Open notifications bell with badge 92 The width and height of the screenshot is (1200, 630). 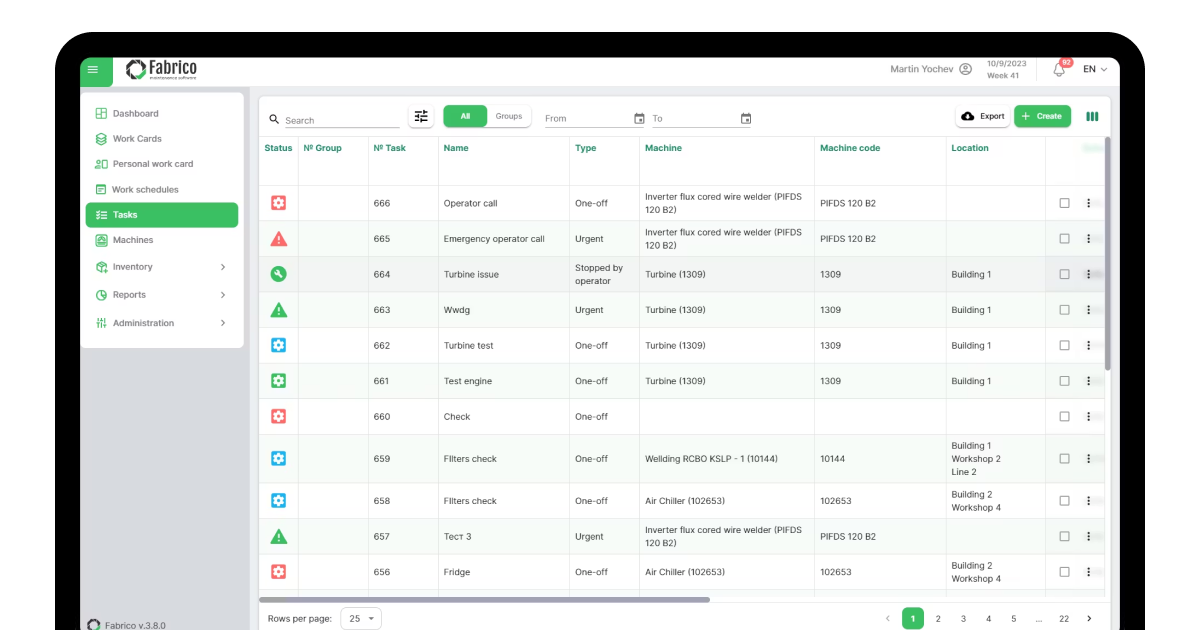[x=1059, y=69]
